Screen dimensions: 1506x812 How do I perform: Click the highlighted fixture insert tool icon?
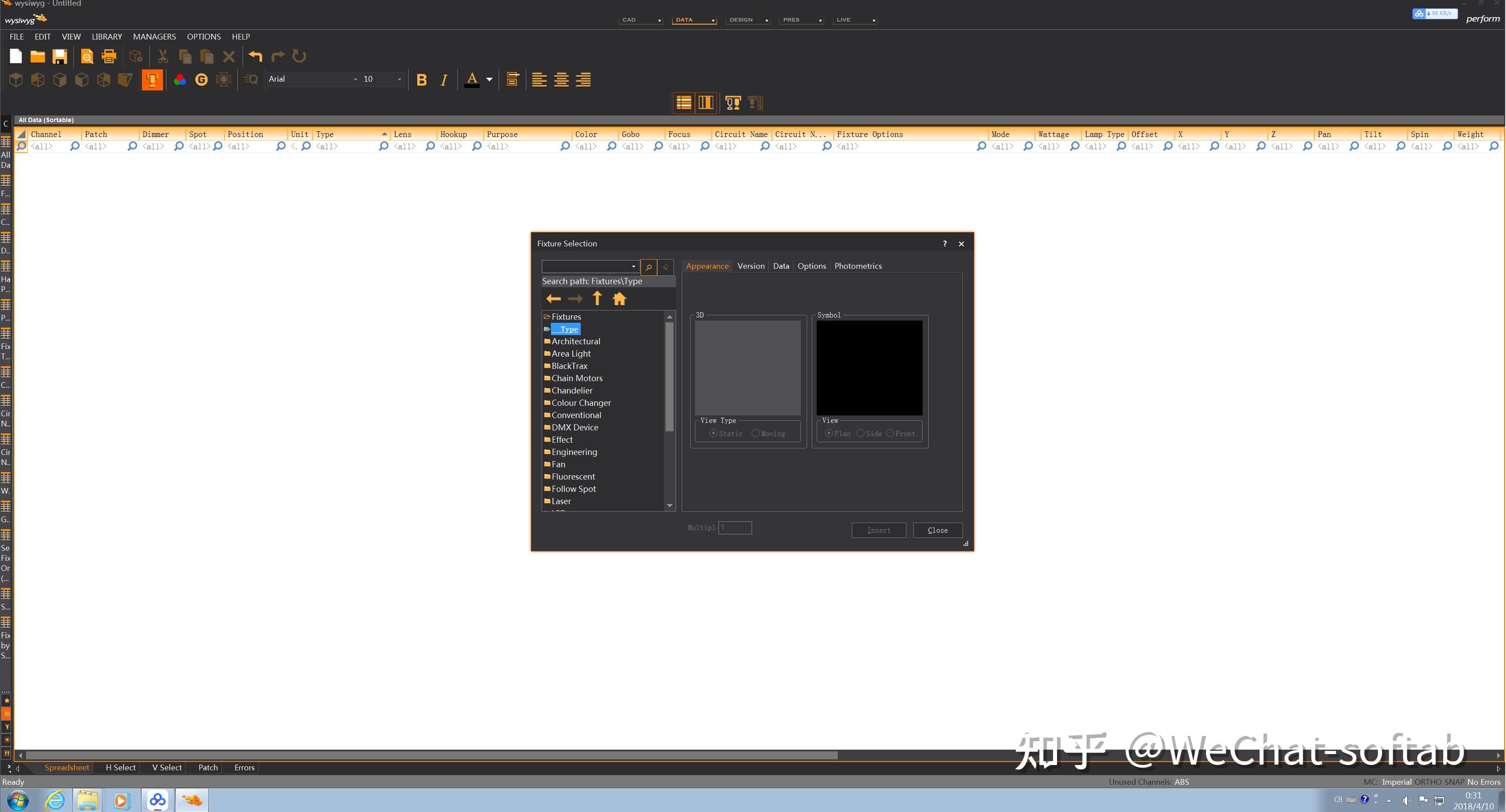152,79
